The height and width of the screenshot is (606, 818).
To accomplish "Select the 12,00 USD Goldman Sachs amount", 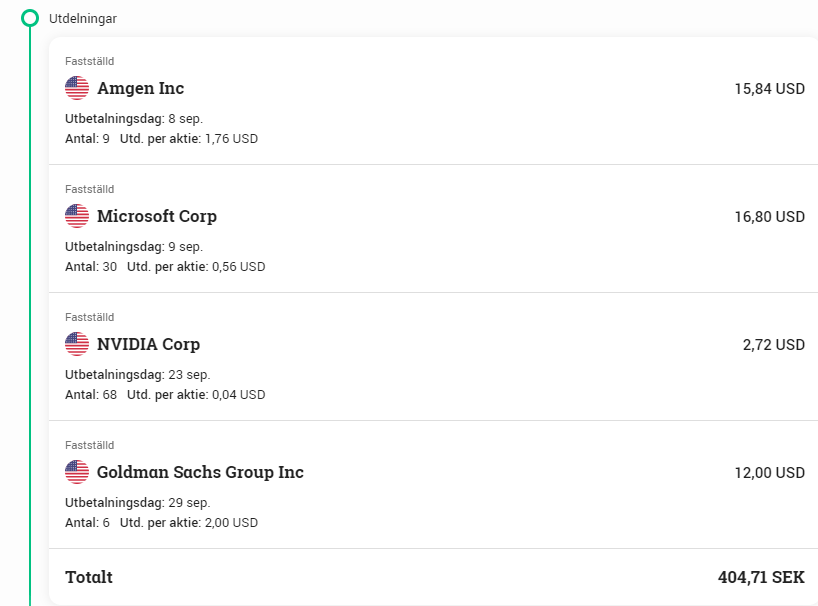I will 769,473.
